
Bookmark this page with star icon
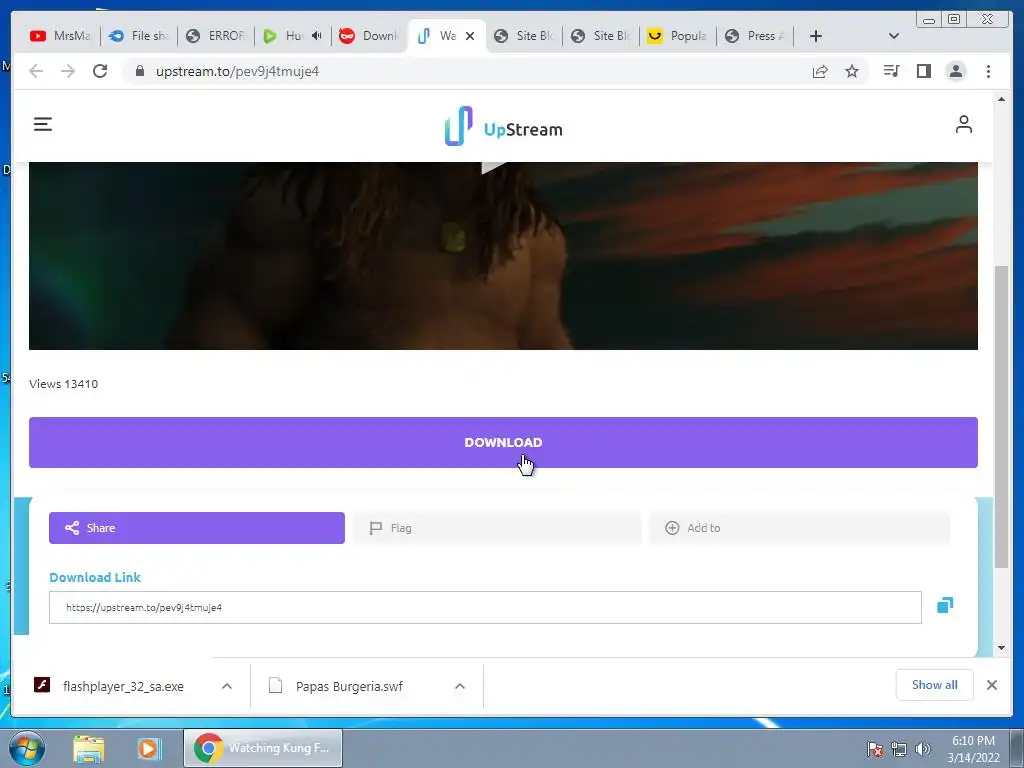coord(852,71)
